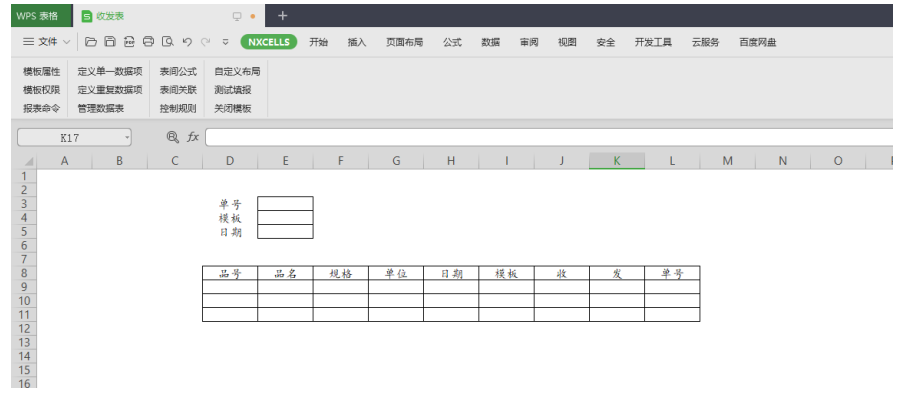Add a new document tab with plus icon
The height and width of the screenshot is (393, 905).
click(x=282, y=16)
